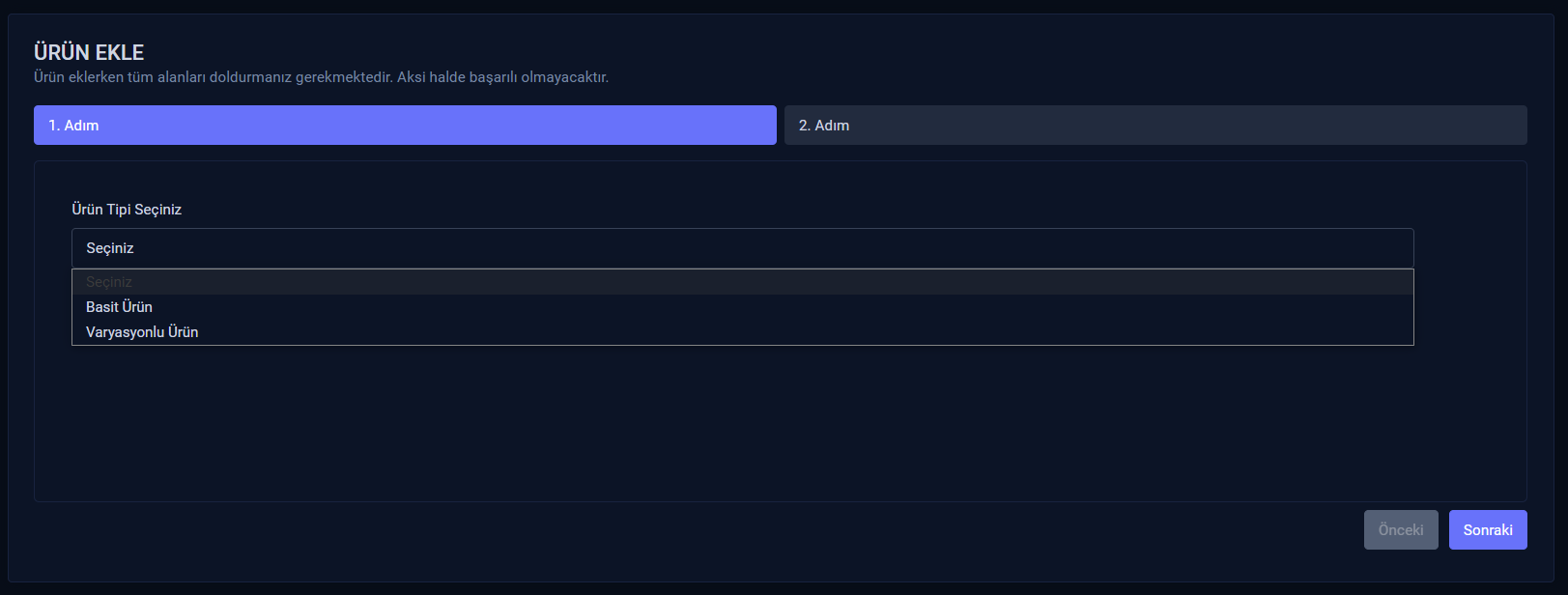The height and width of the screenshot is (595, 1568).
Task: Return to the first wizard step tab
Action: 405,126
